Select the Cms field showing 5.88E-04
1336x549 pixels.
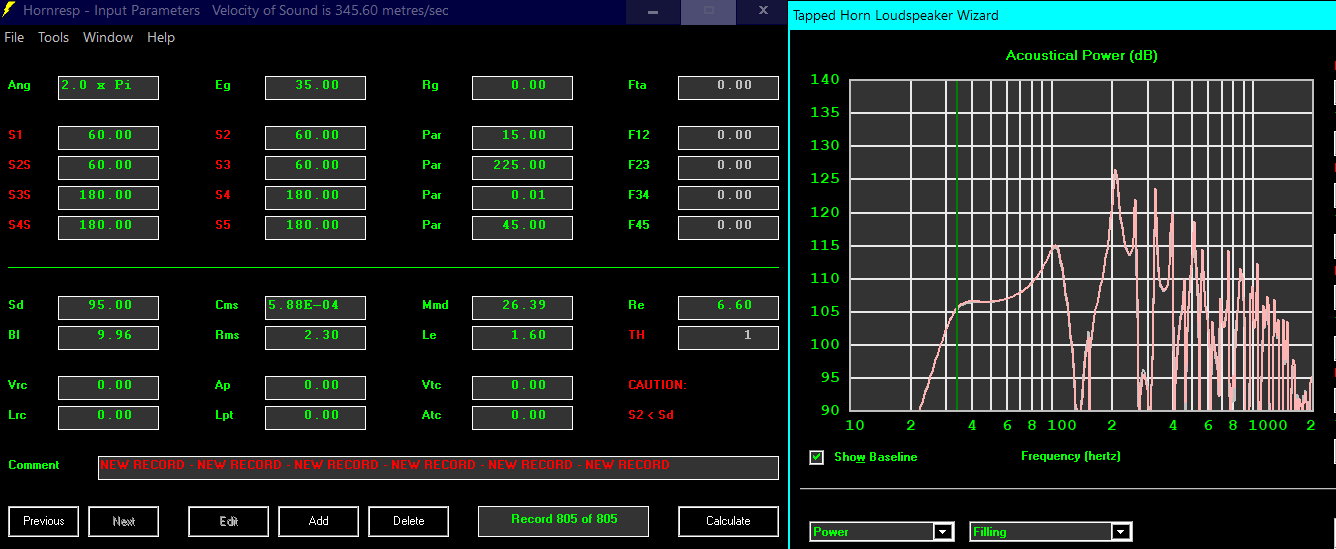click(315, 307)
